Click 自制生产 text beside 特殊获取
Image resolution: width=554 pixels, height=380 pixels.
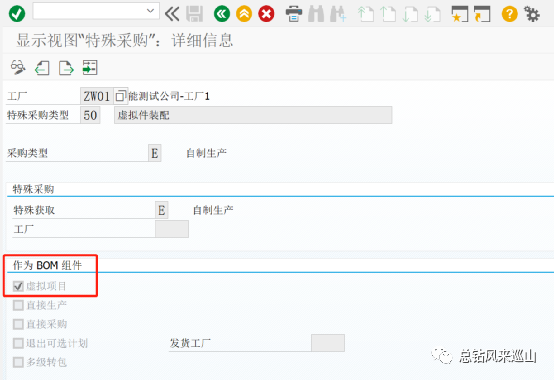(x=213, y=210)
